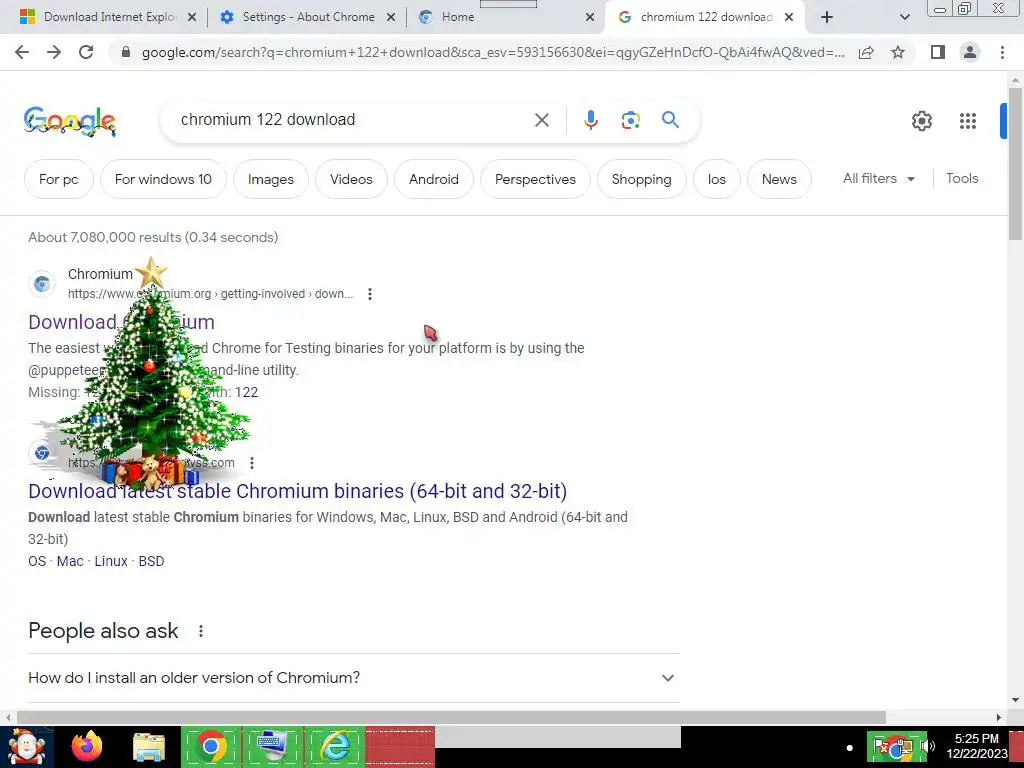Launch Firefox from the taskbar

tap(87, 746)
